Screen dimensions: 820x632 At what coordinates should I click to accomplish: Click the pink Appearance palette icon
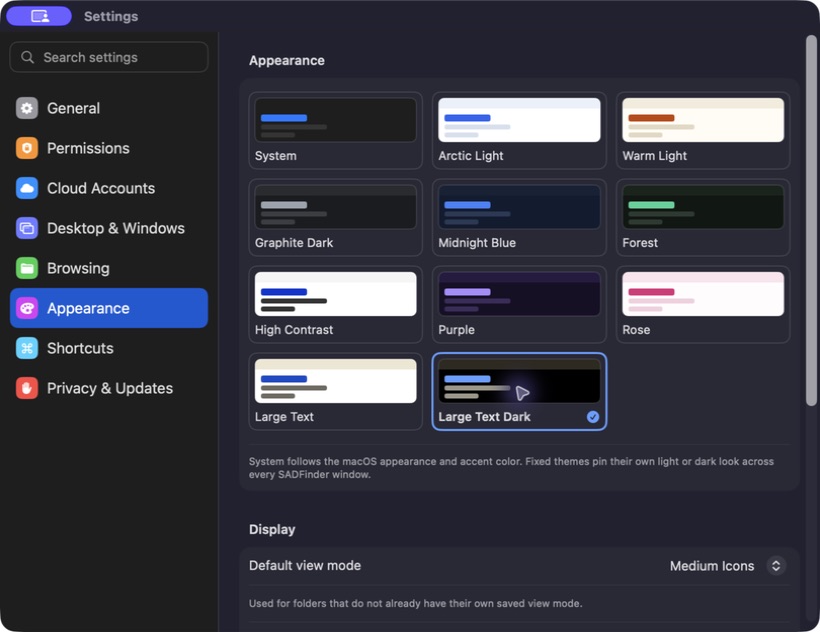click(27, 308)
